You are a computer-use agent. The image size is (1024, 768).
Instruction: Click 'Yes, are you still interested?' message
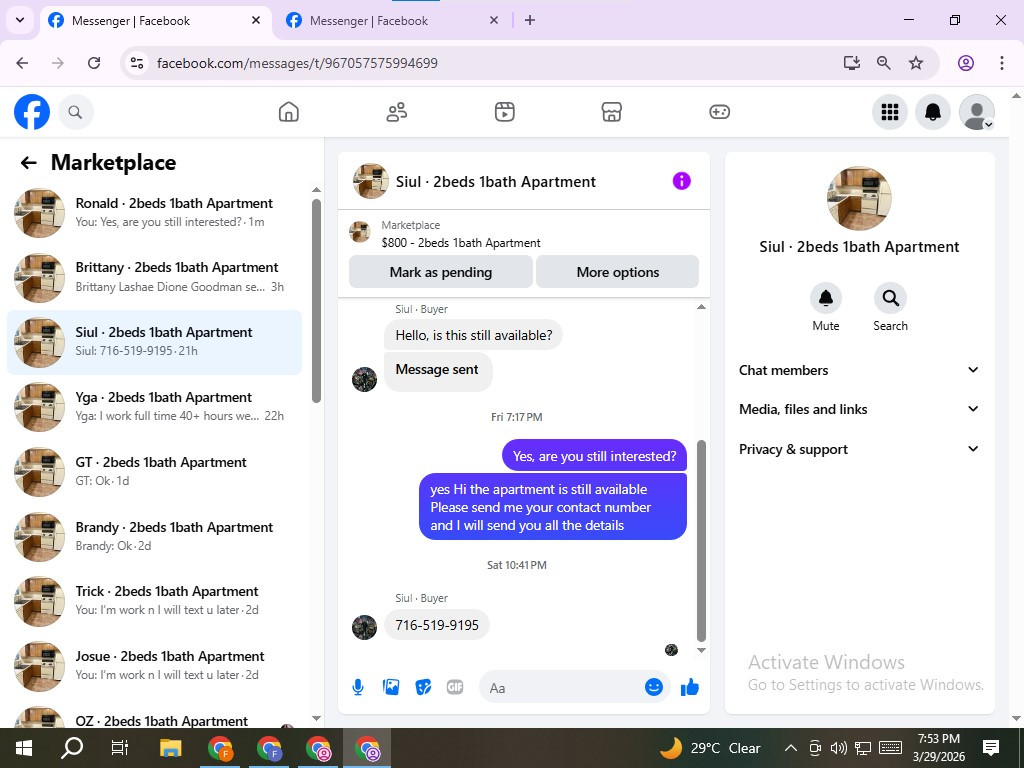click(x=594, y=456)
